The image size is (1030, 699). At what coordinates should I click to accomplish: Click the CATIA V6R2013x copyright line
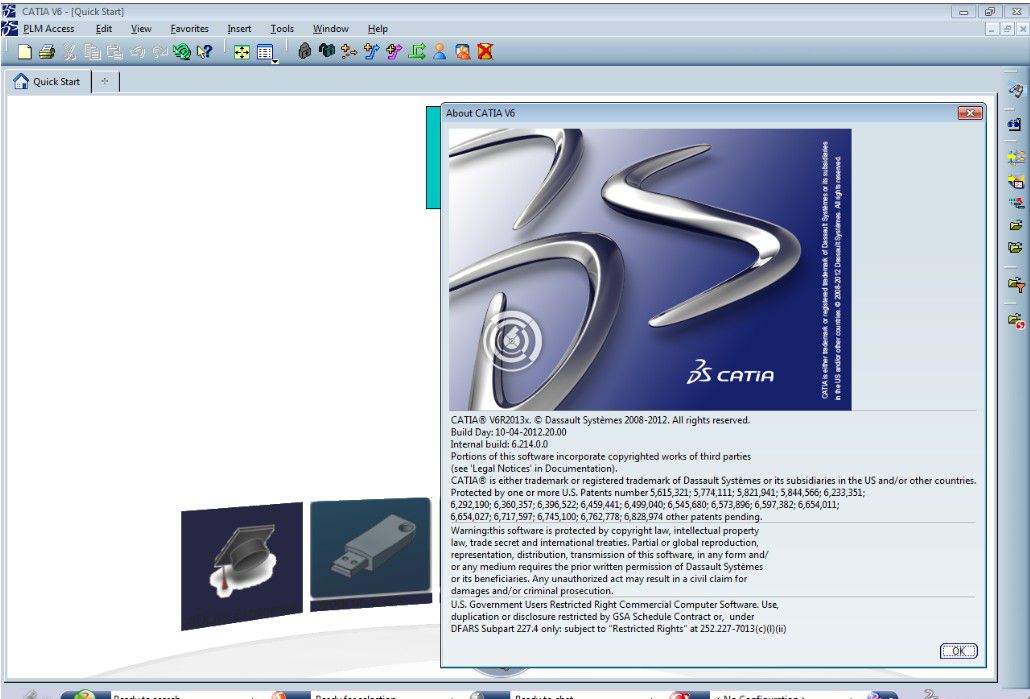pos(600,420)
